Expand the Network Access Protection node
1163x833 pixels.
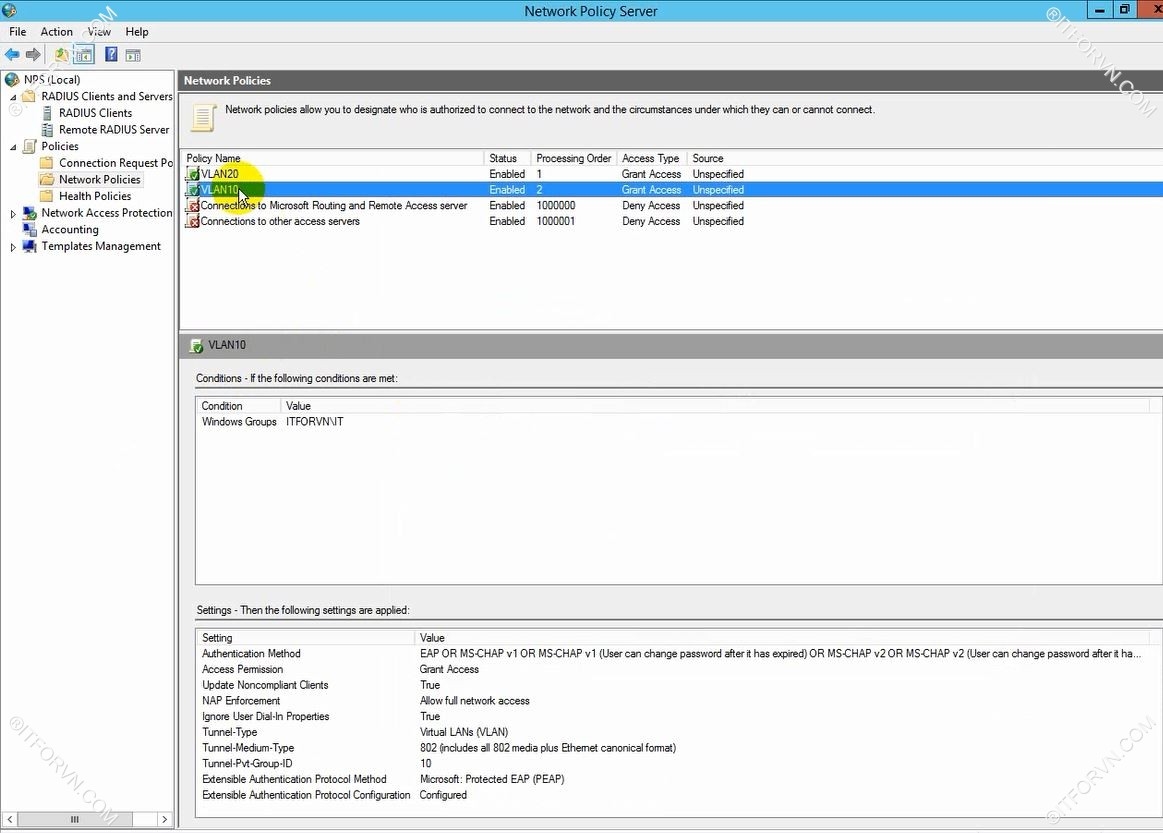tap(13, 214)
